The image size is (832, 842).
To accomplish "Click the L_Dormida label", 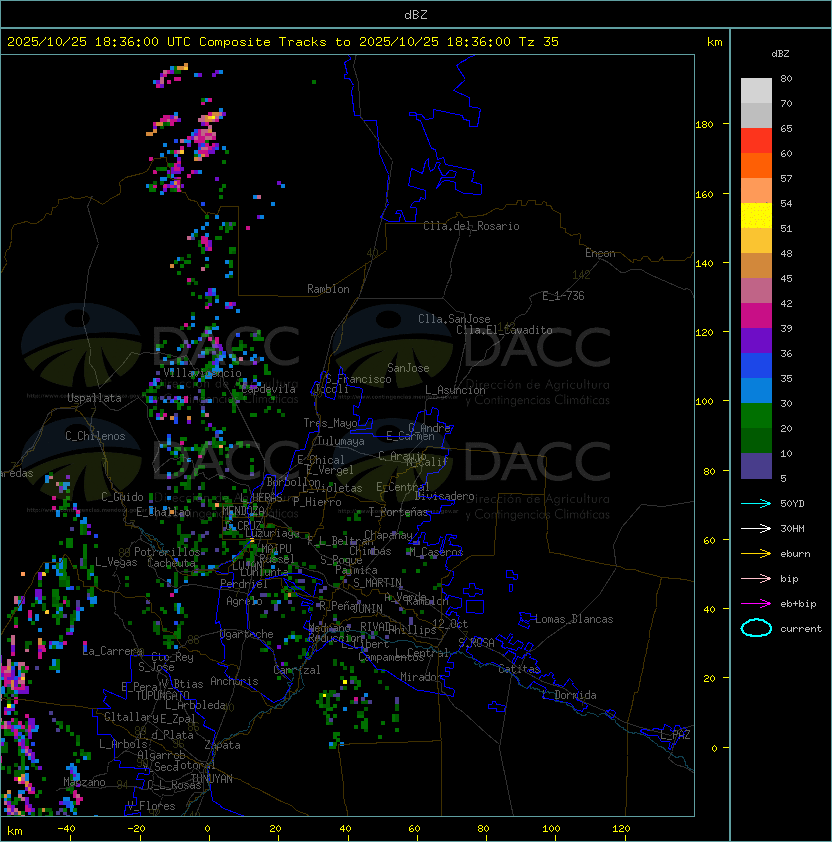I will [569, 695].
